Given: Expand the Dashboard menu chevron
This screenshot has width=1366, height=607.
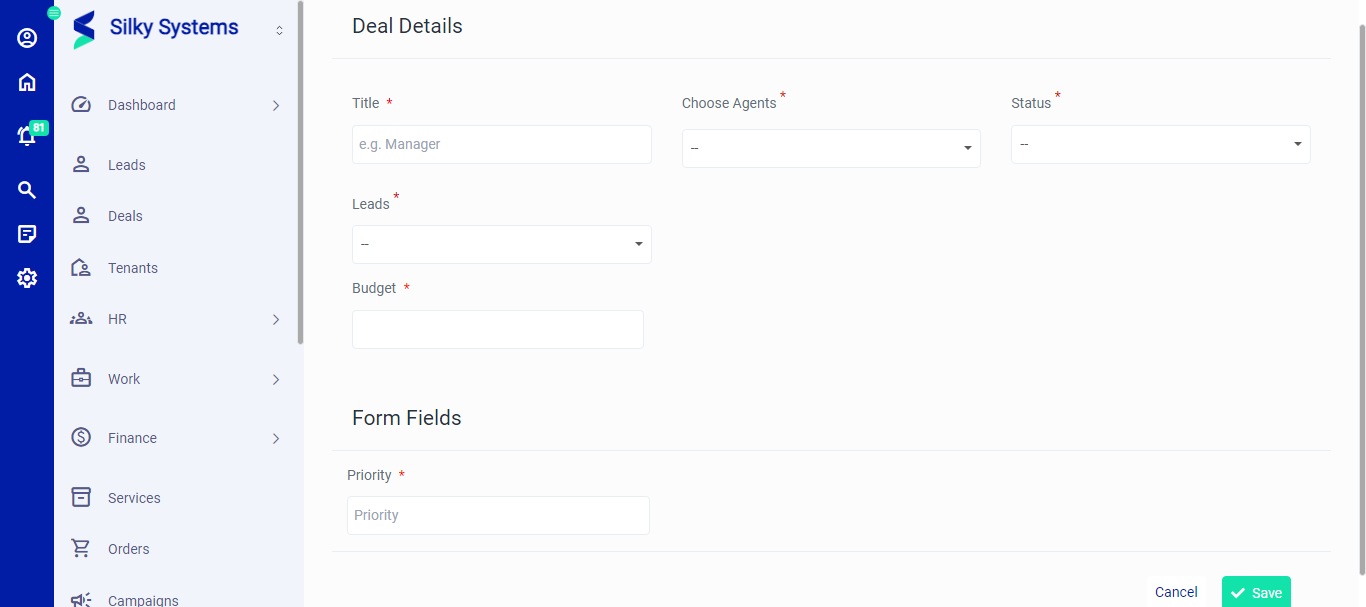Looking at the screenshot, I should click(276, 105).
